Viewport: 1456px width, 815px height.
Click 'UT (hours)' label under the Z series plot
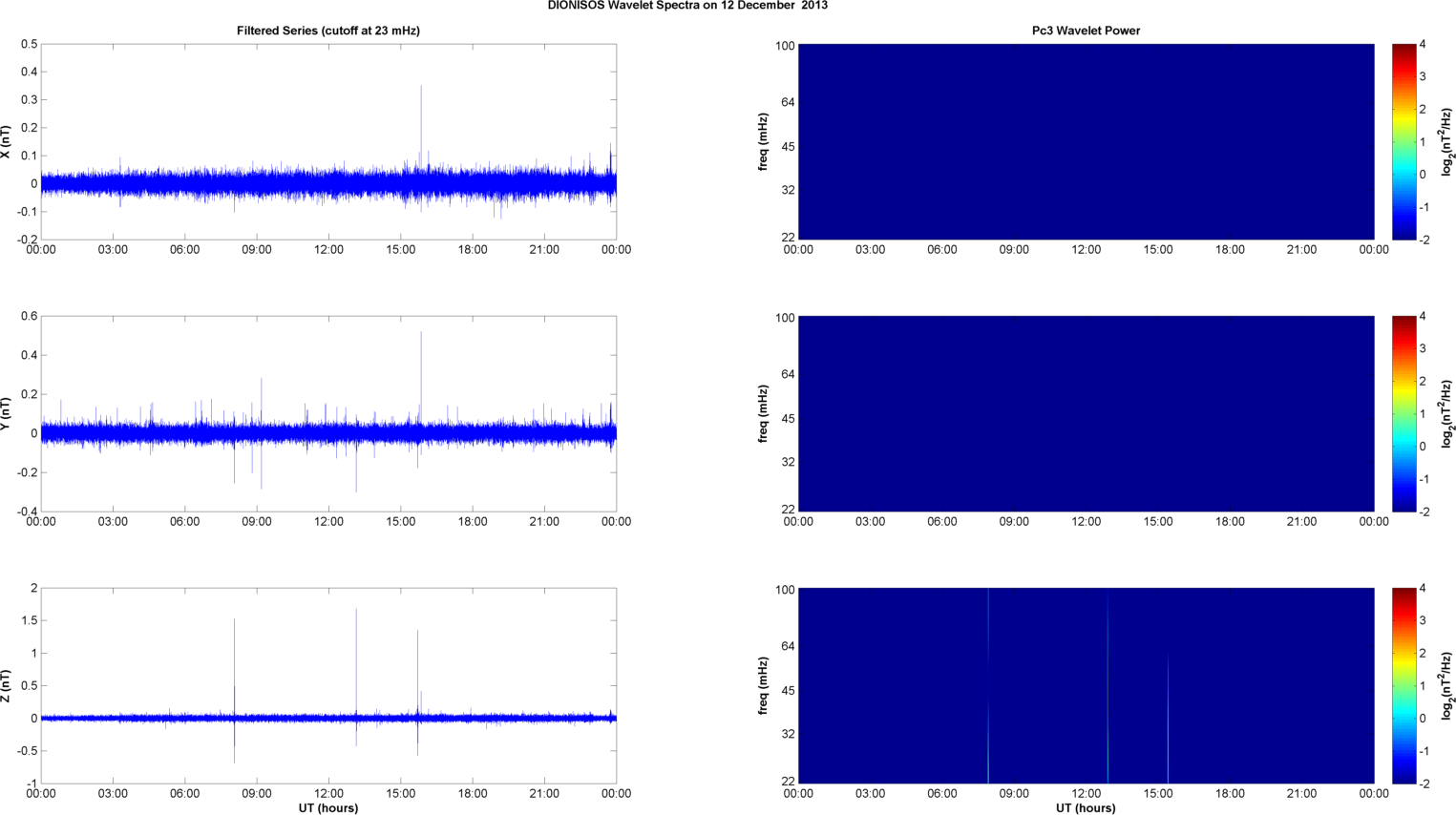328,807
